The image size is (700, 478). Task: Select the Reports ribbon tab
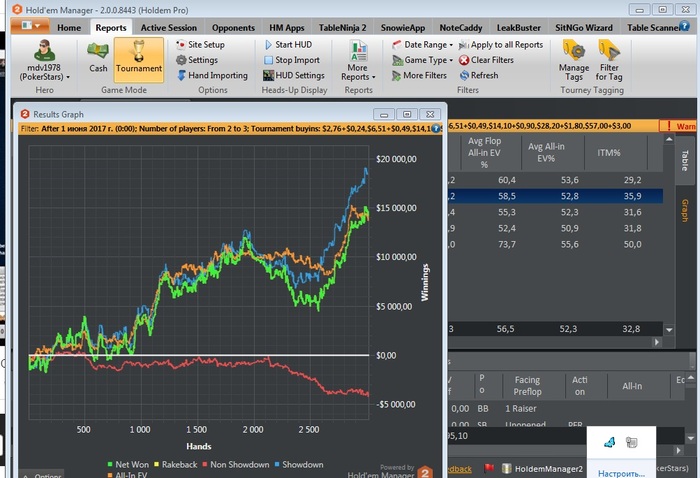click(111, 28)
